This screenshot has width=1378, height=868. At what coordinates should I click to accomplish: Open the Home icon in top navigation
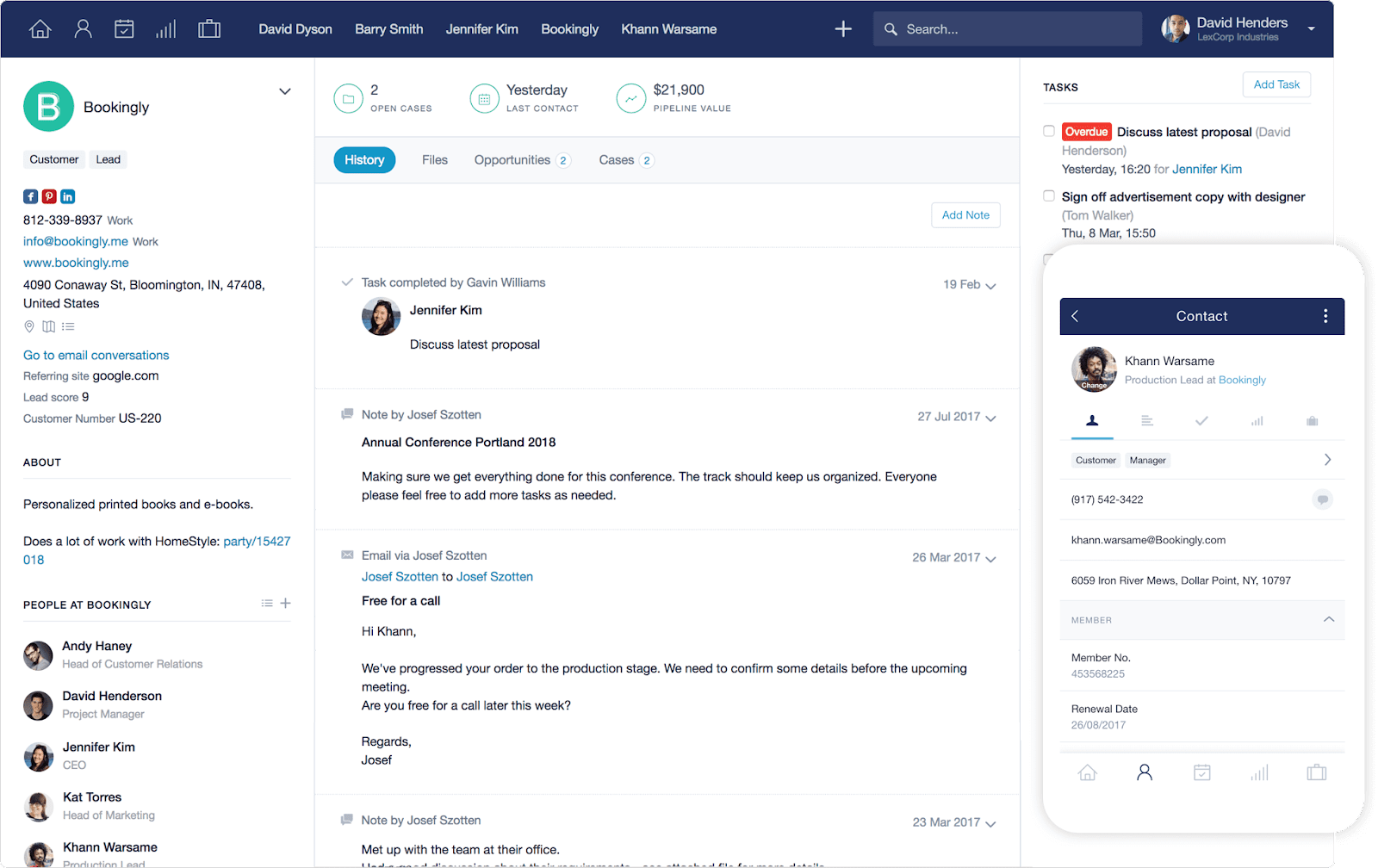click(40, 28)
